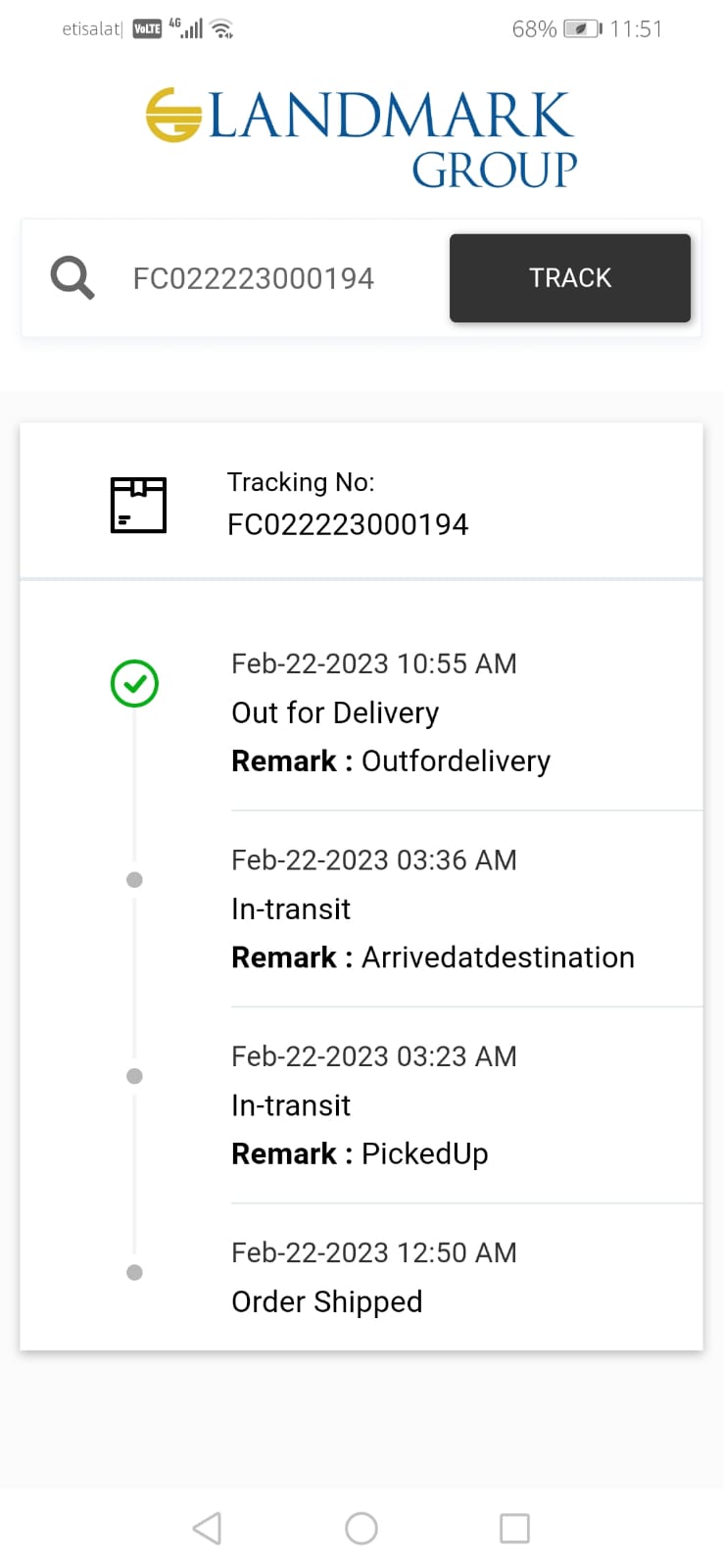Click the timeline dot for 03:36 AM
The width and height of the screenshot is (723, 1568).
135,880
